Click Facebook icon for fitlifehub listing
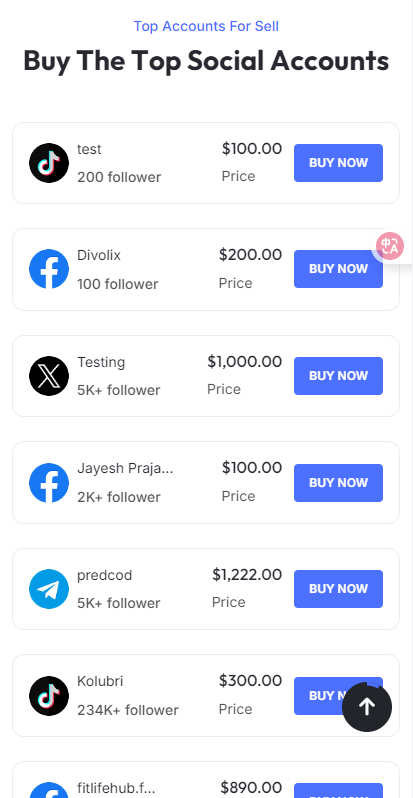This screenshot has width=413, height=798. [49, 790]
